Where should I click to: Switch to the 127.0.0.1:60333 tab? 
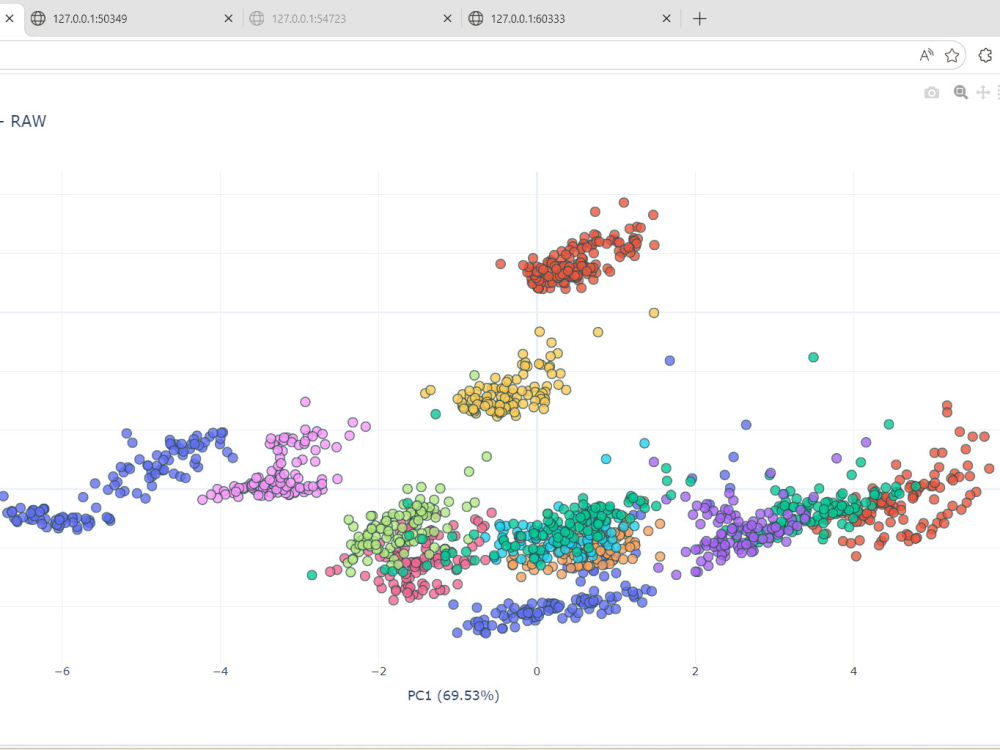pyautogui.click(x=571, y=18)
